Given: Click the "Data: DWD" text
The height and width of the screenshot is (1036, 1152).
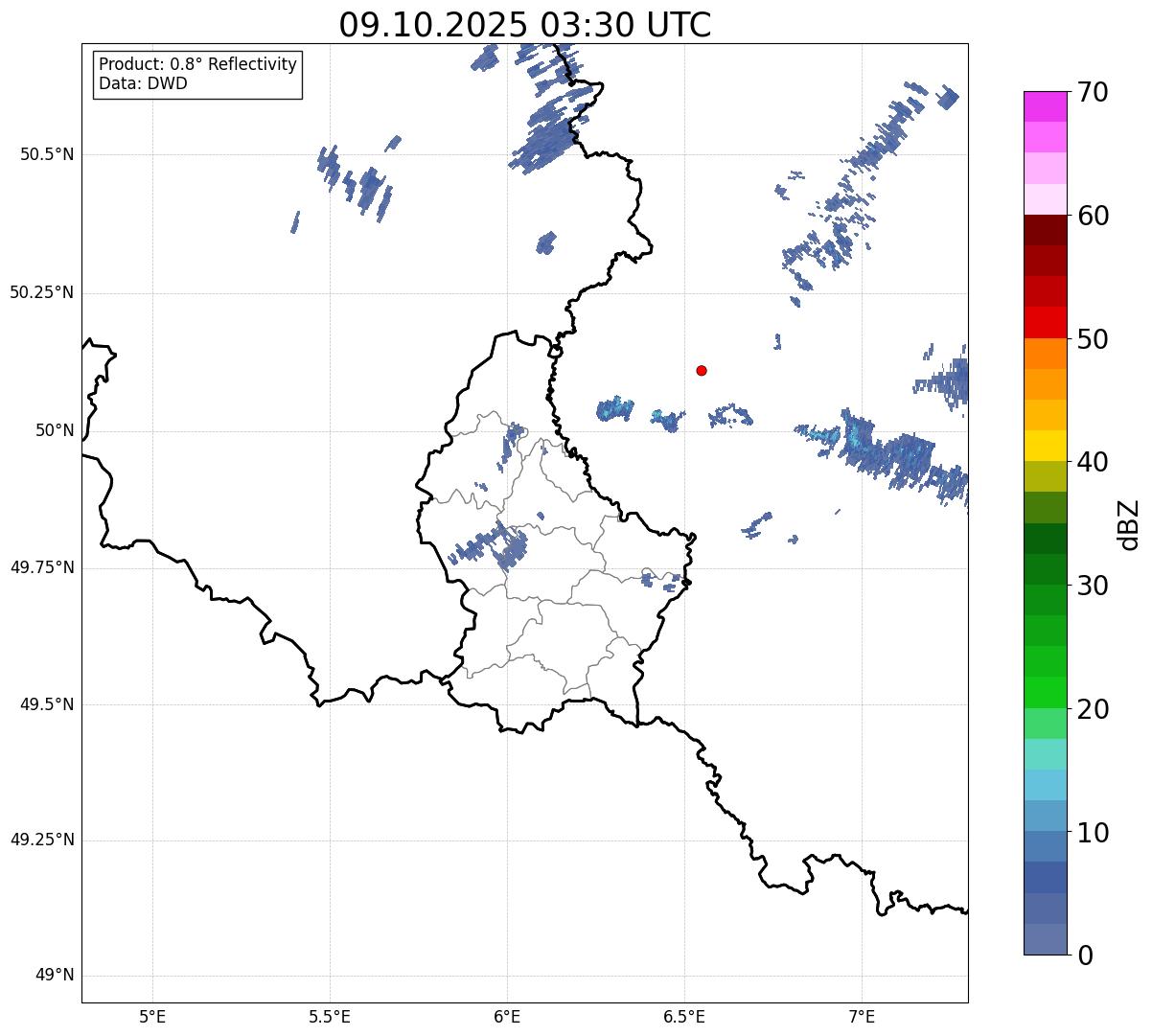Looking at the screenshot, I should 143,83.
